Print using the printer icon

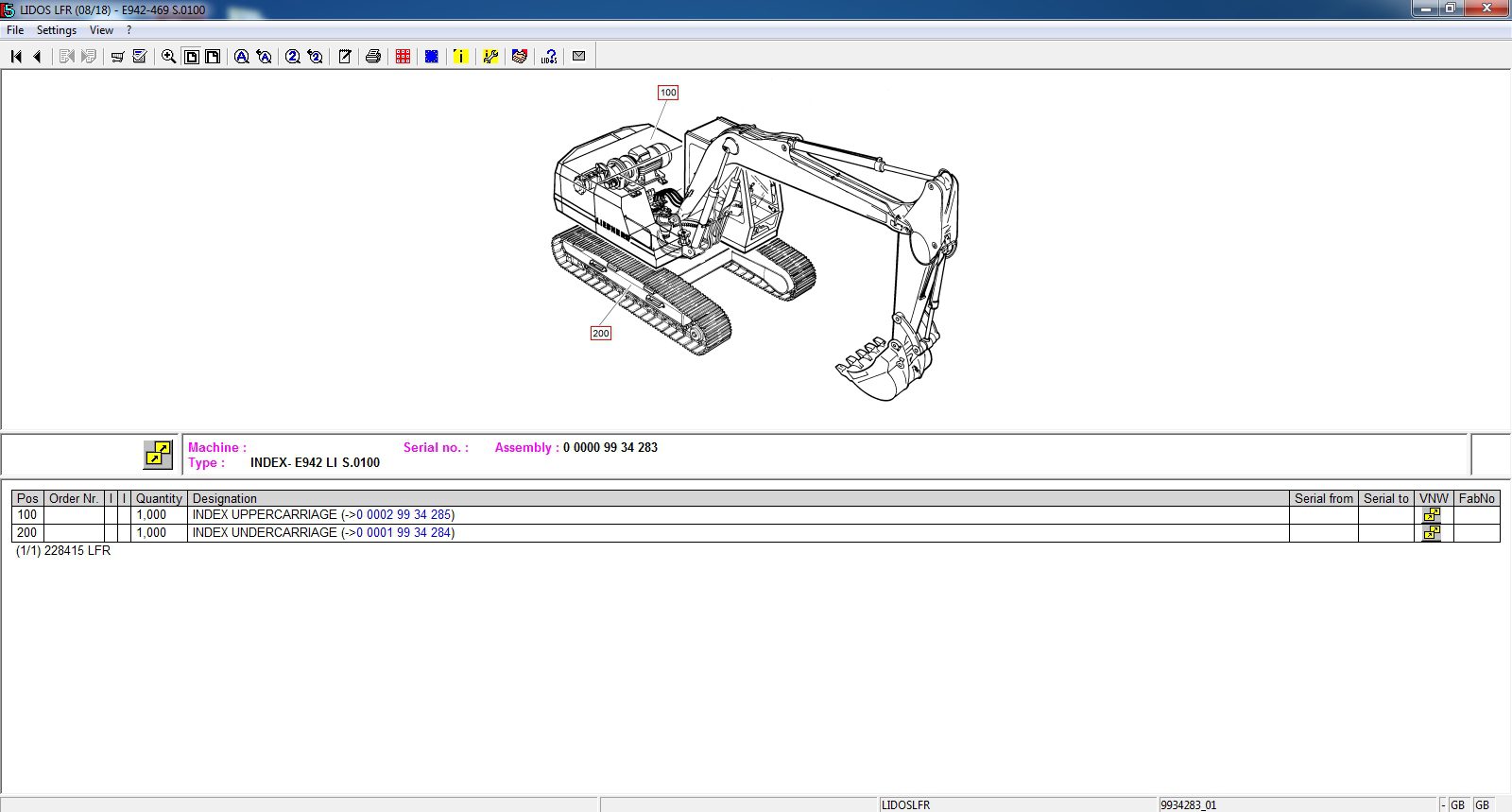tap(373, 57)
